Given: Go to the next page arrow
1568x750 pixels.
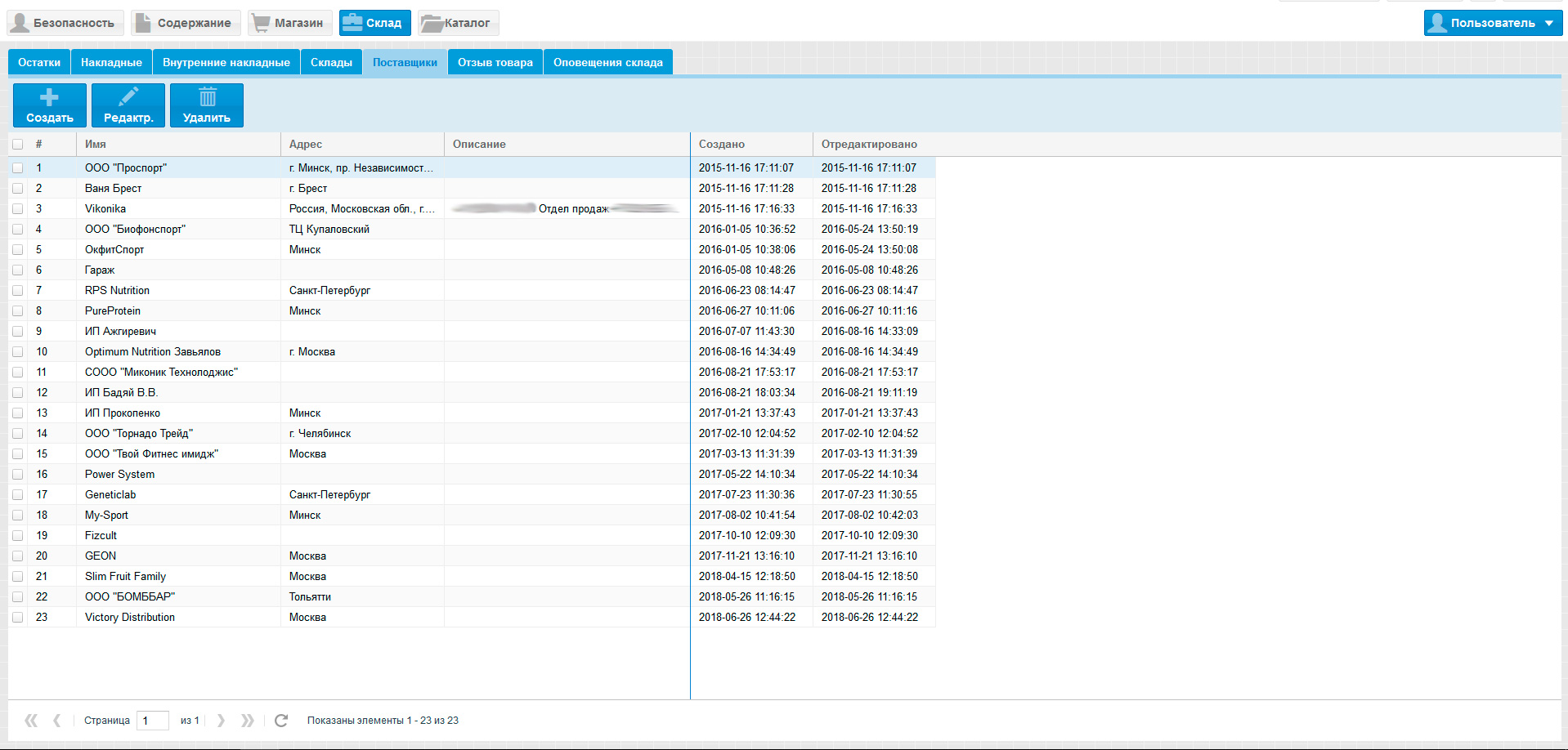Looking at the screenshot, I should (221, 721).
